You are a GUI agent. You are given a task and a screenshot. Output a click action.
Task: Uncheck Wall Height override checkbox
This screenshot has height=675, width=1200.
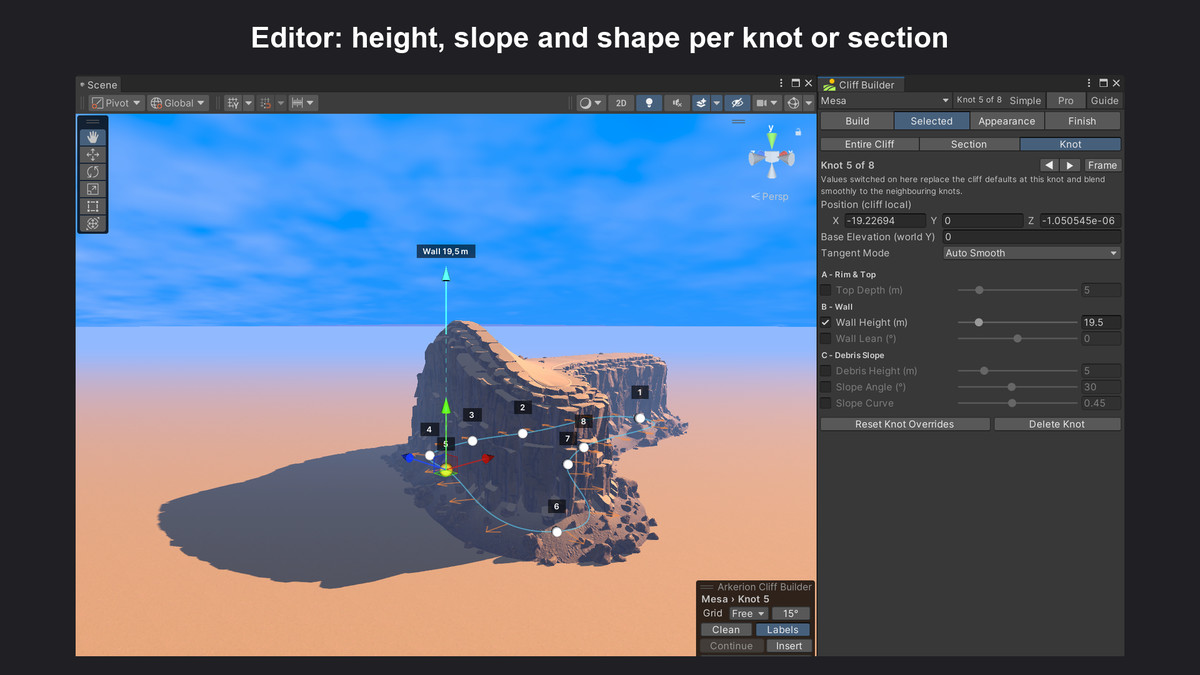pyautogui.click(x=826, y=322)
